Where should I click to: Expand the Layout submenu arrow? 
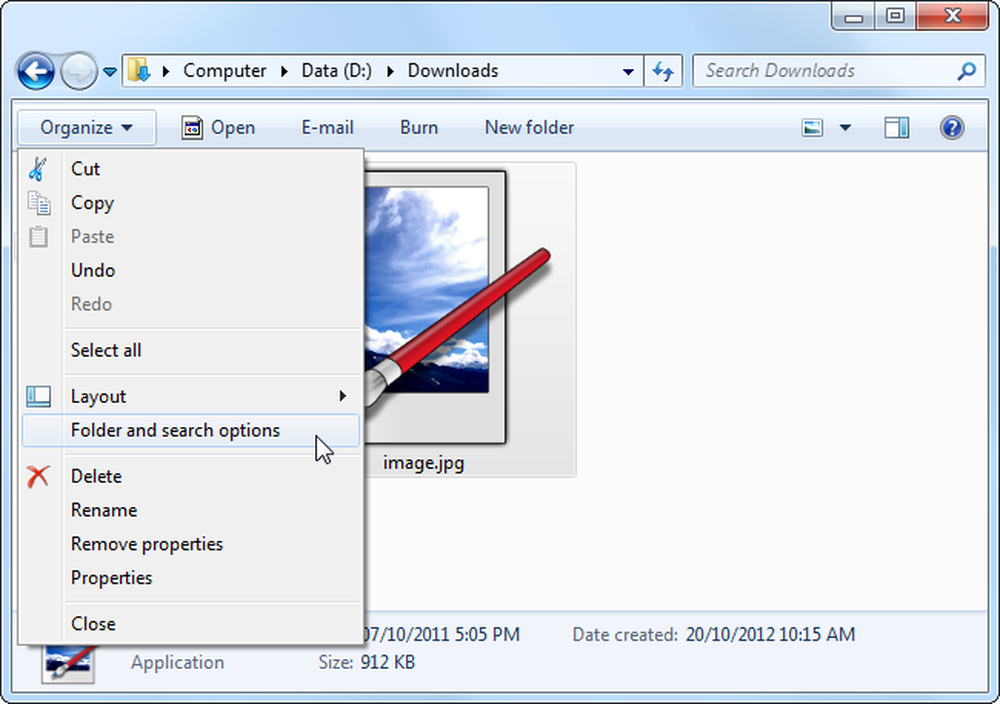click(342, 396)
